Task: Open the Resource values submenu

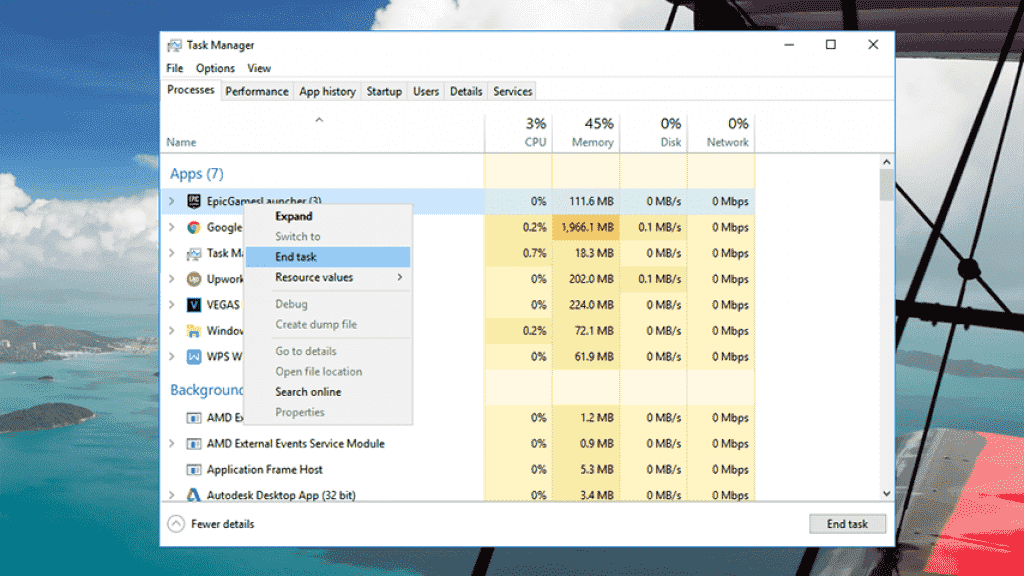Action: click(315, 277)
